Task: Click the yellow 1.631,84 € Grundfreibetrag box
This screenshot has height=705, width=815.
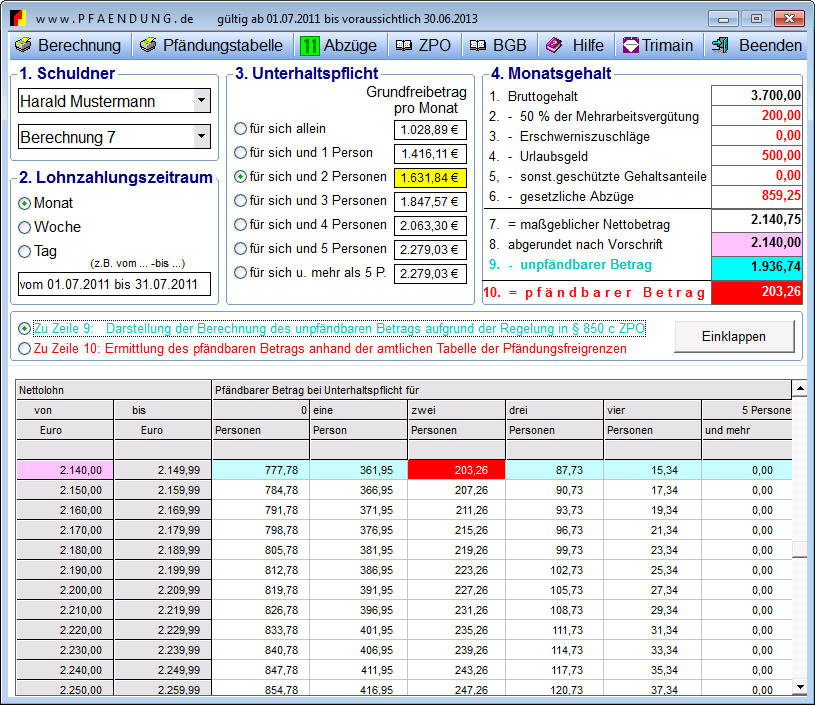Action: coord(430,178)
